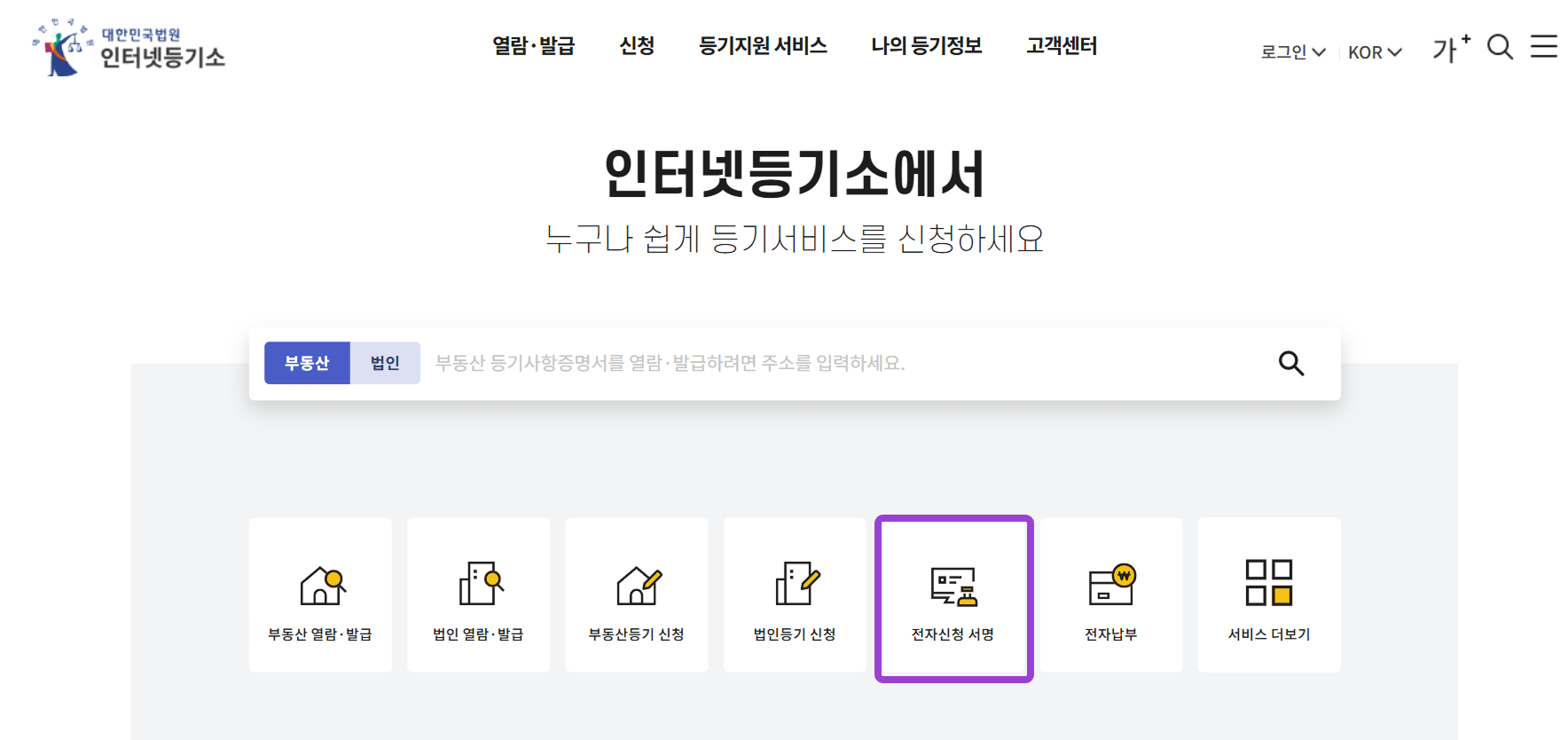Expand the 로그인 dropdown

coord(1293,52)
